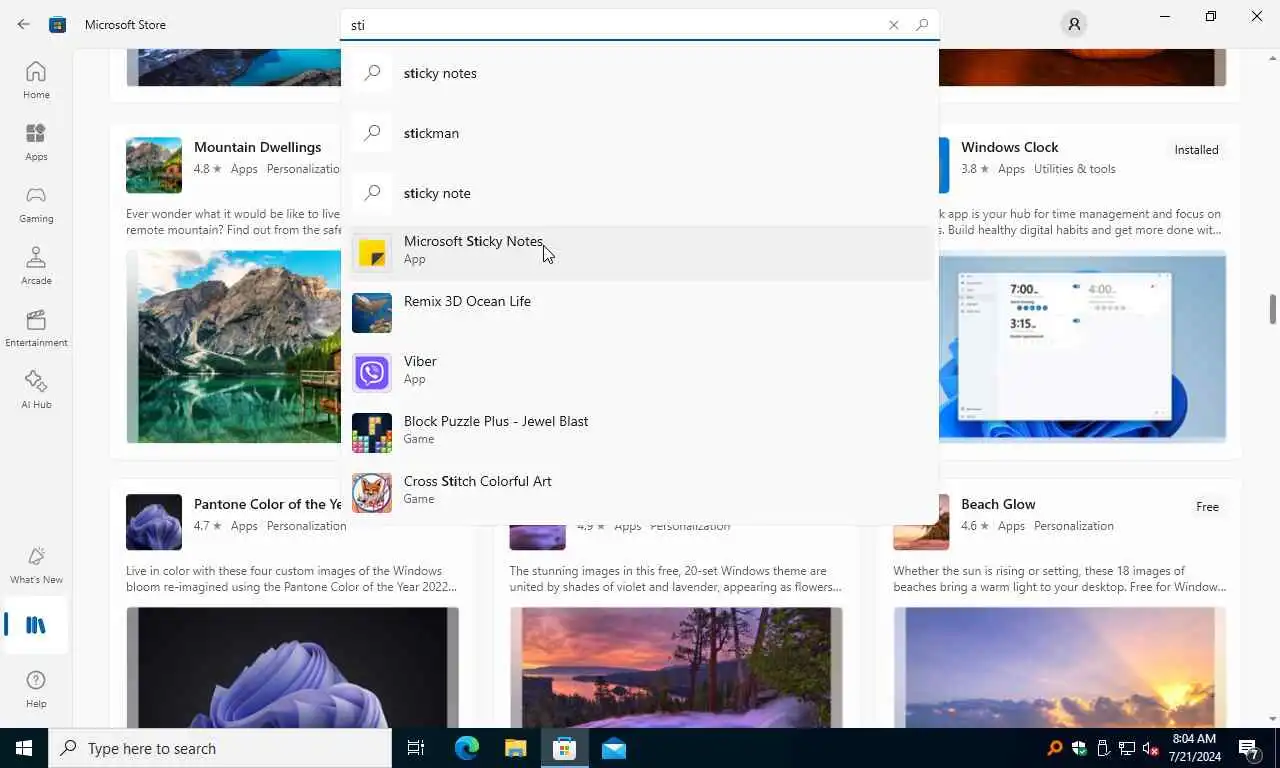This screenshot has width=1280, height=768.
Task: Launch Microsoft Edge from the taskbar
Action: [467, 748]
